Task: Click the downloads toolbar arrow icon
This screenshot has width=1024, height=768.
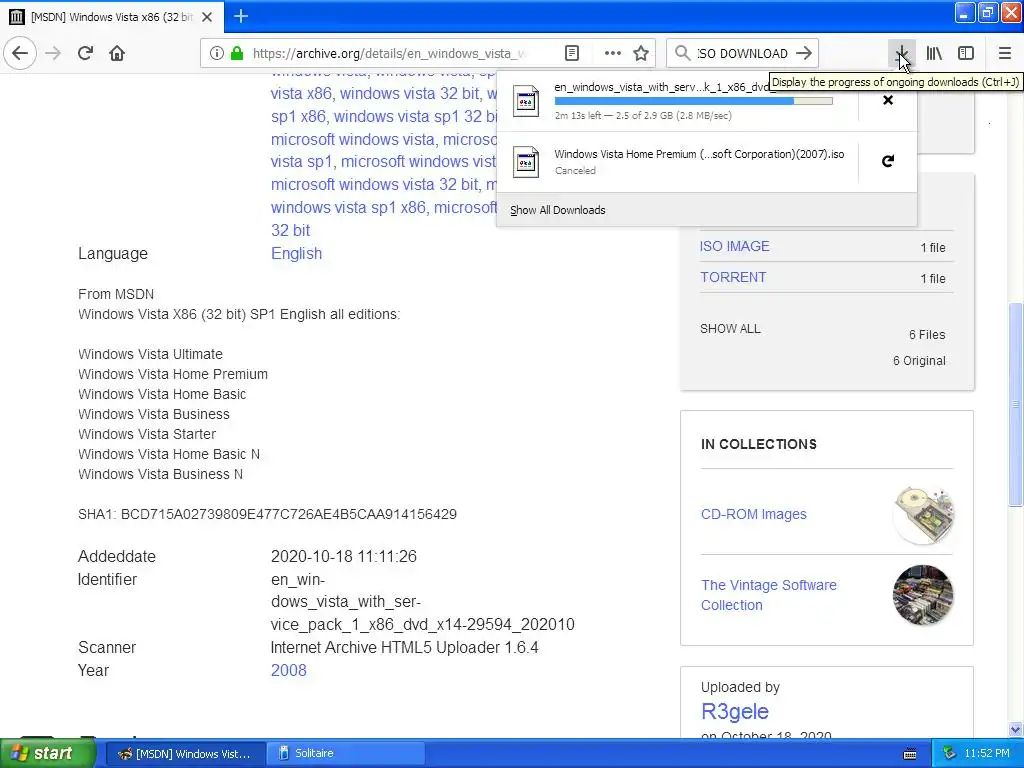Action: (902, 53)
